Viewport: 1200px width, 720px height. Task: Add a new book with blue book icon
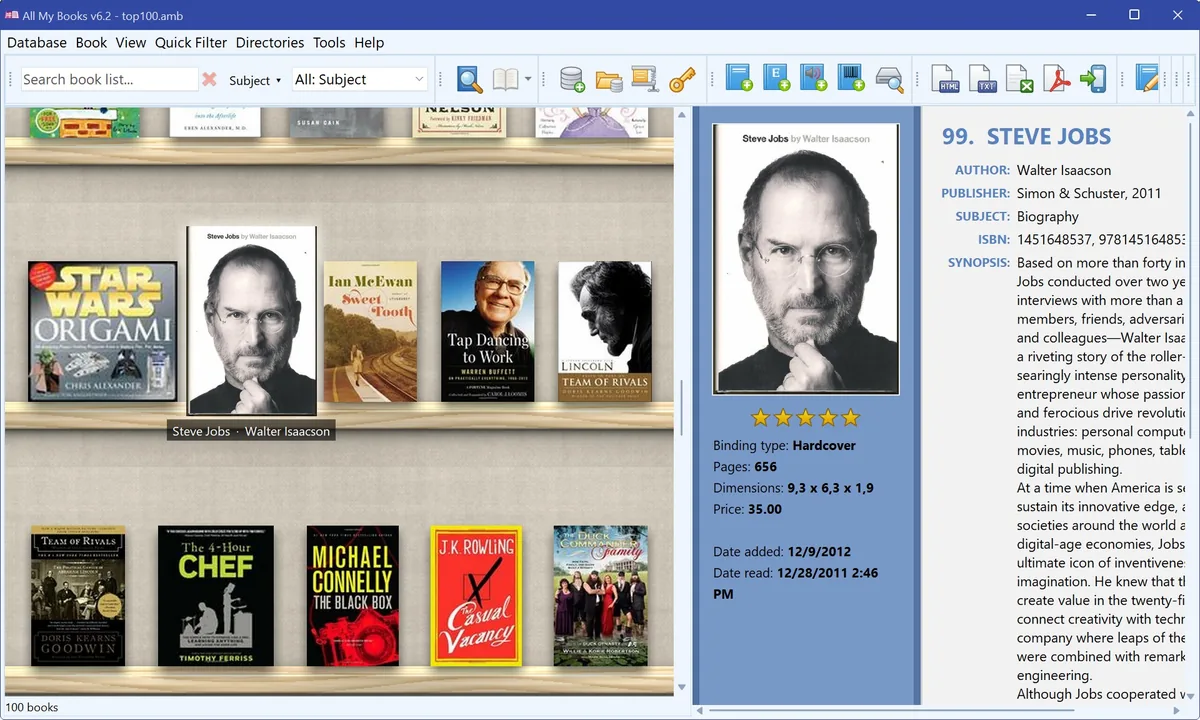pyautogui.click(x=739, y=79)
